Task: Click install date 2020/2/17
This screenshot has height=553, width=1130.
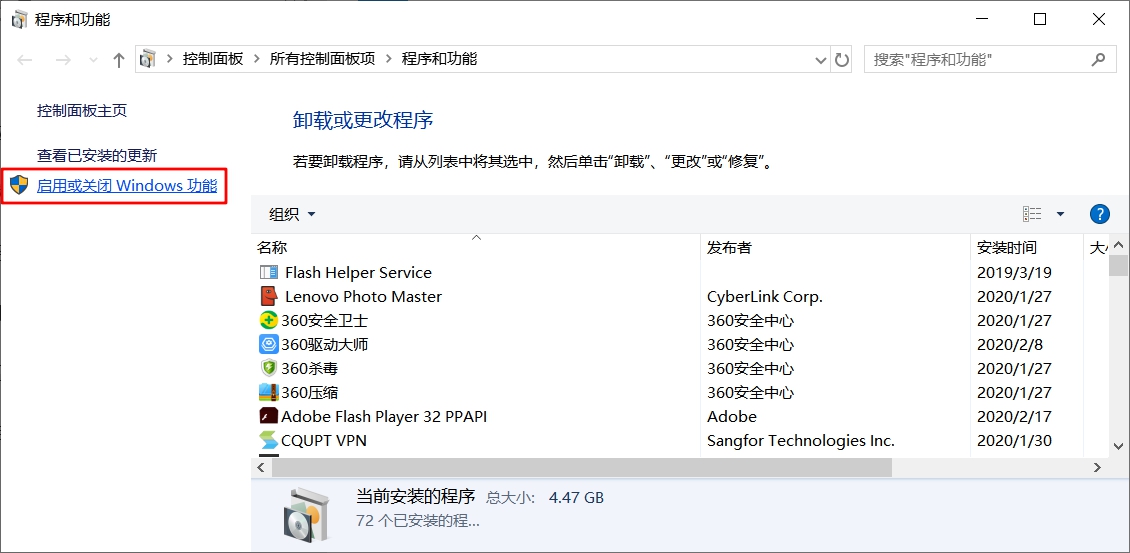Action: coord(1014,416)
